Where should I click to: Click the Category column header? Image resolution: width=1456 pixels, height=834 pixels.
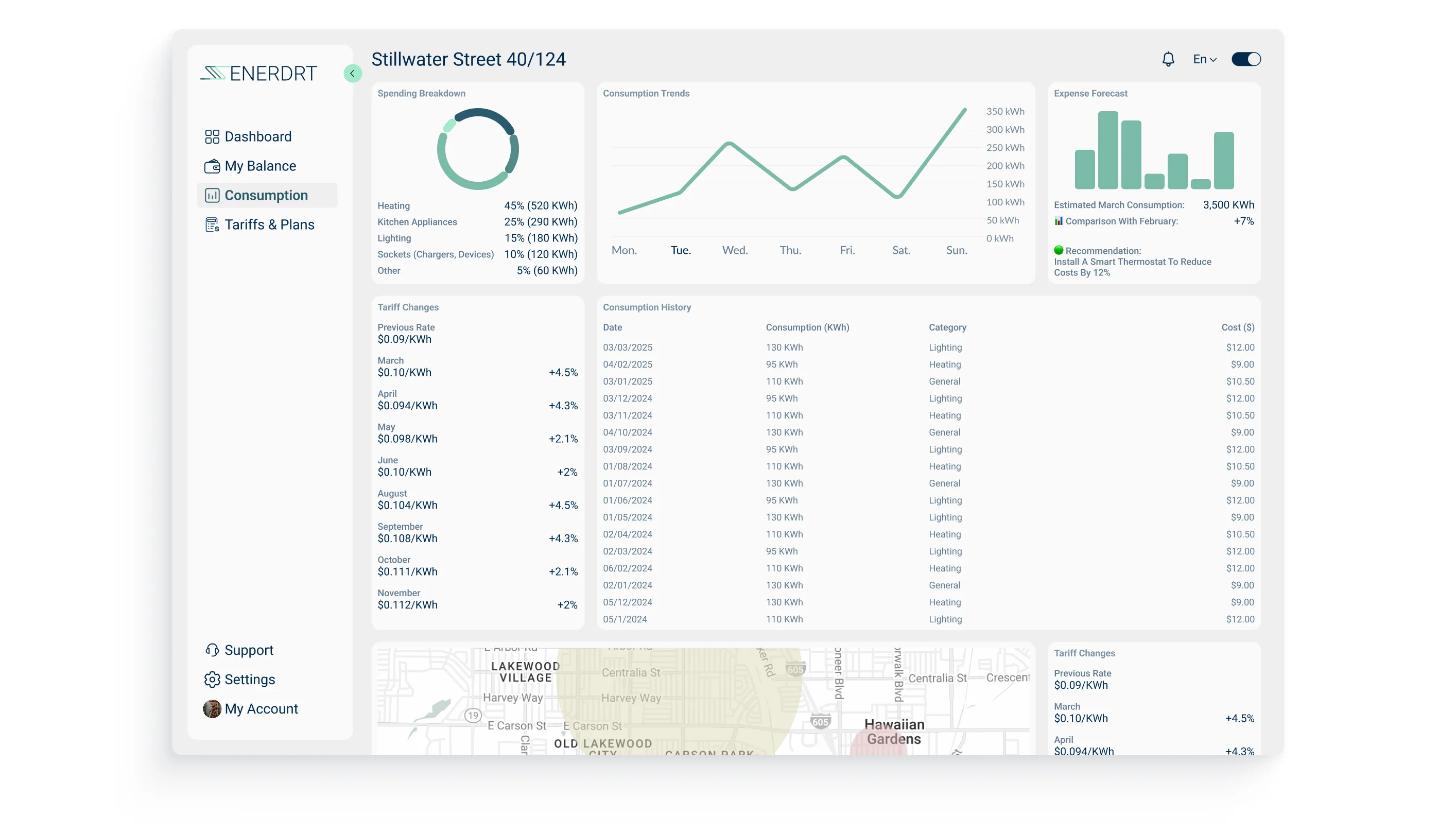point(947,327)
